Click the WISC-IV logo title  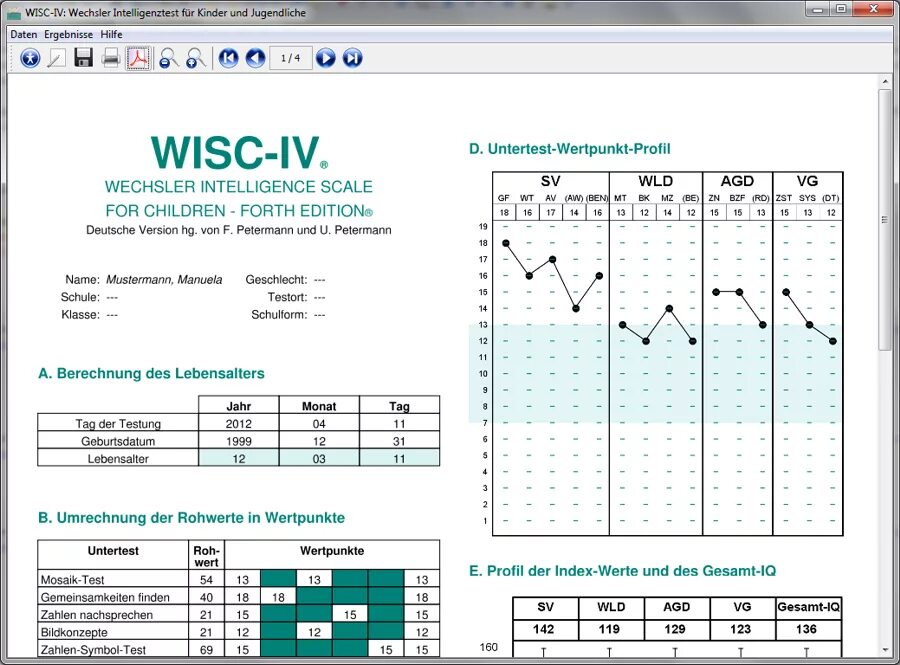tap(239, 153)
